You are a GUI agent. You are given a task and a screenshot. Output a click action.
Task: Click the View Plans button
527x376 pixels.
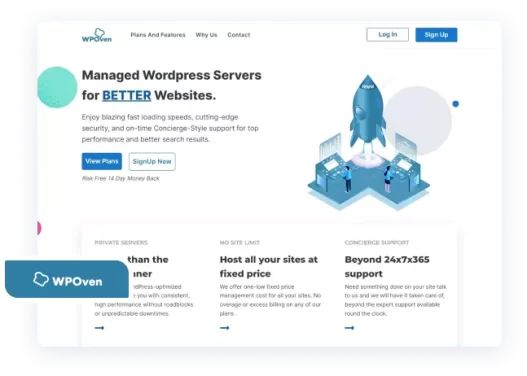(102, 161)
